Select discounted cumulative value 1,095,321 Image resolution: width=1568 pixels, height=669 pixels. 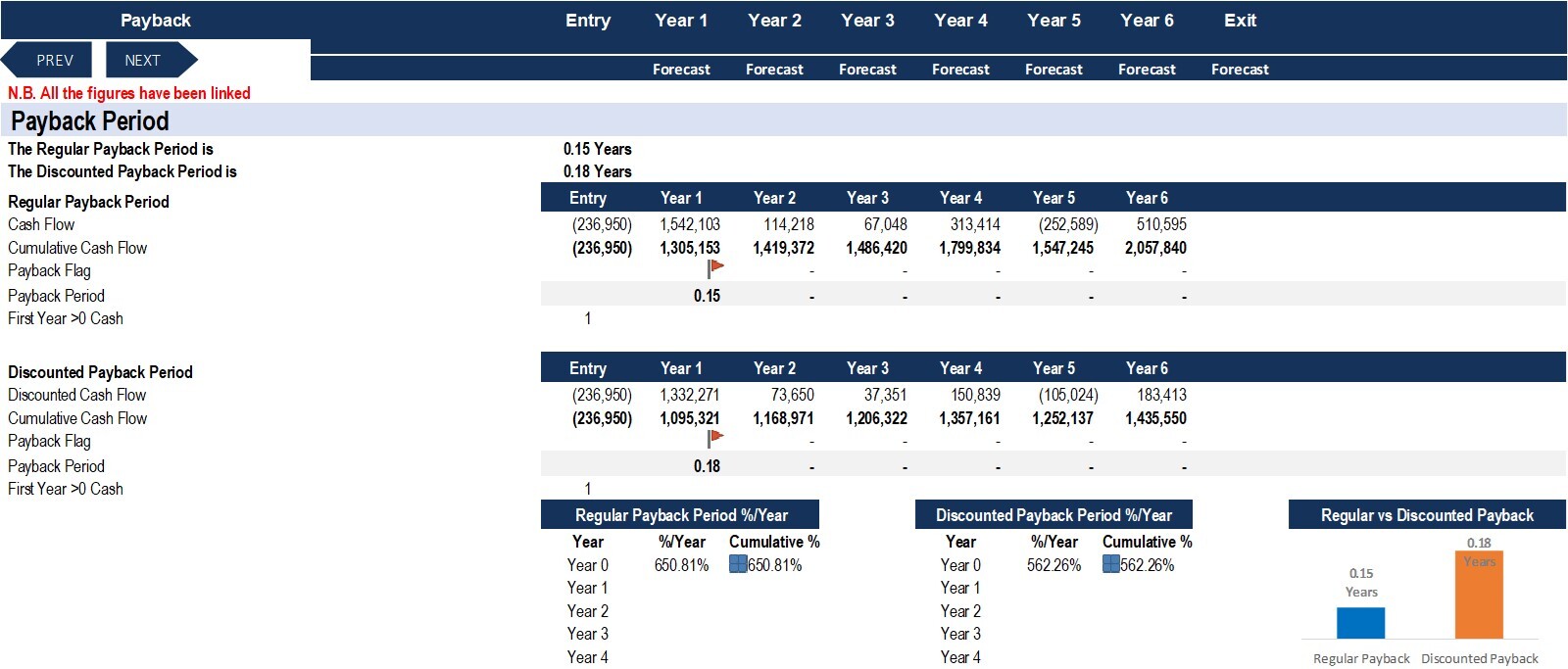(690, 418)
